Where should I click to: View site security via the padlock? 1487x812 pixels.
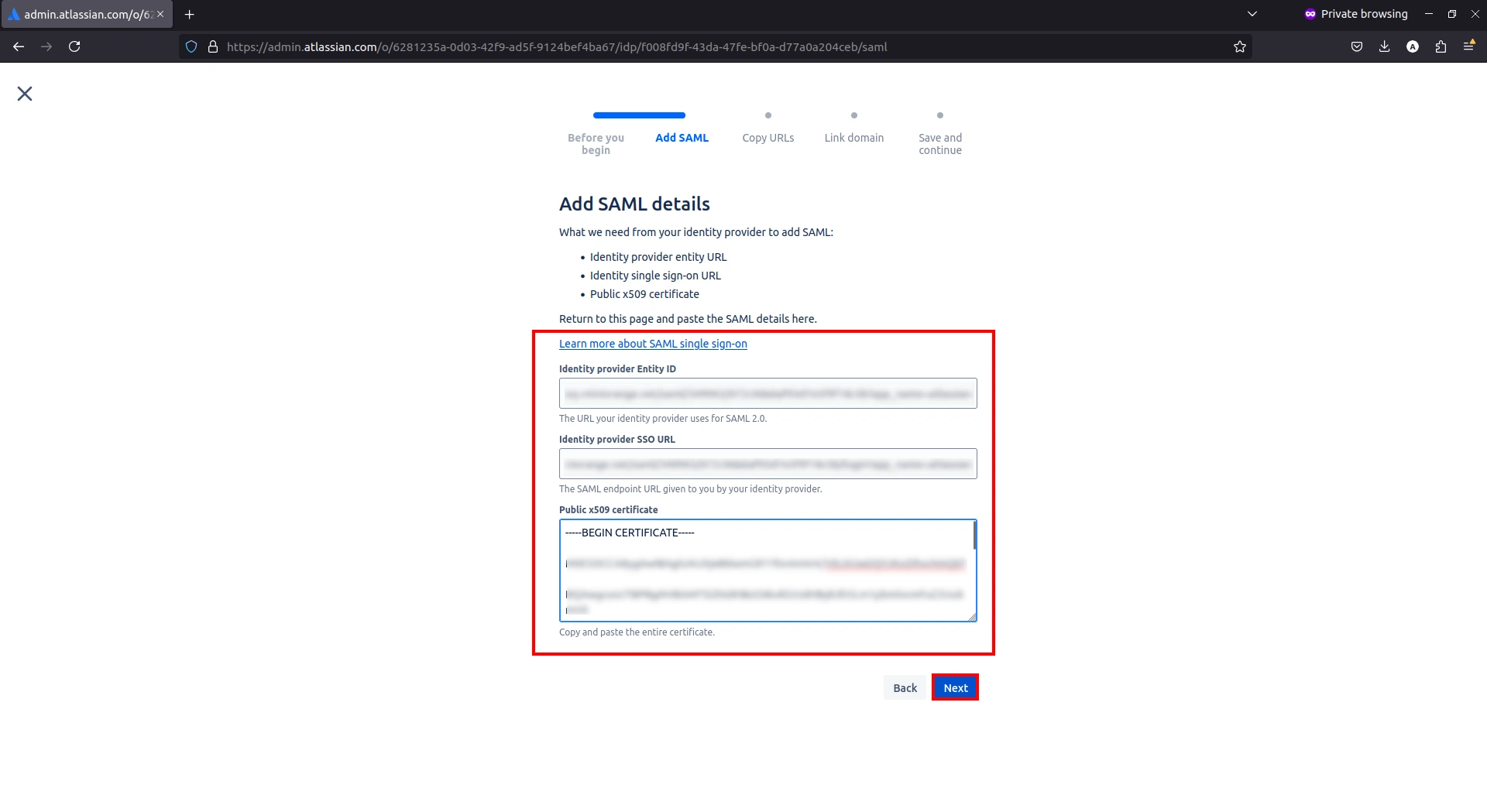213,46
